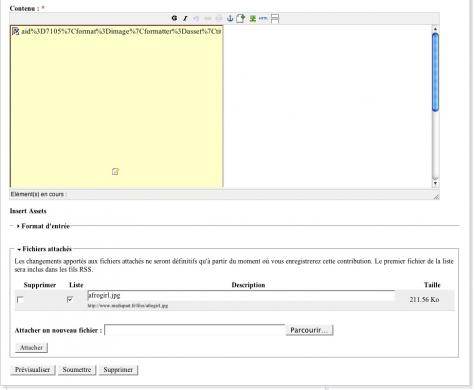This screenshot has width=475, height=390.
Task: Click the 211.56 Ko size value
Action: [x=424, y=300]
